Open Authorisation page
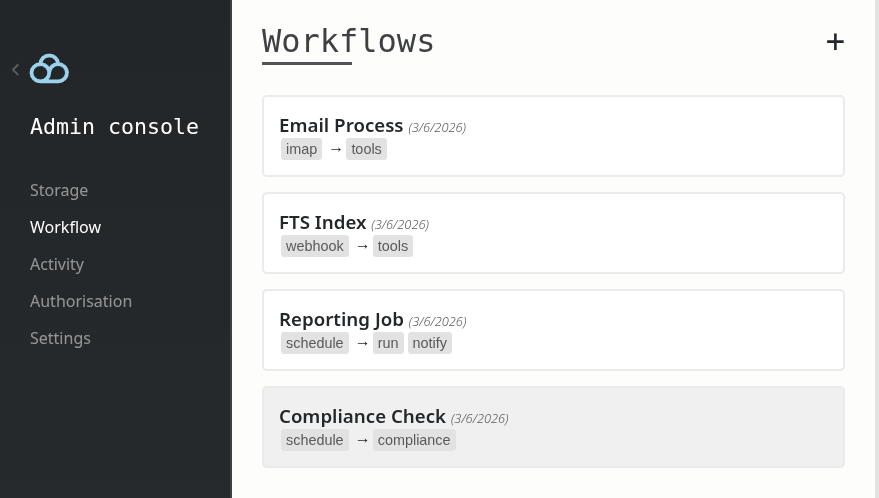The width and height of the screenshot is (879, 498). 81,301
